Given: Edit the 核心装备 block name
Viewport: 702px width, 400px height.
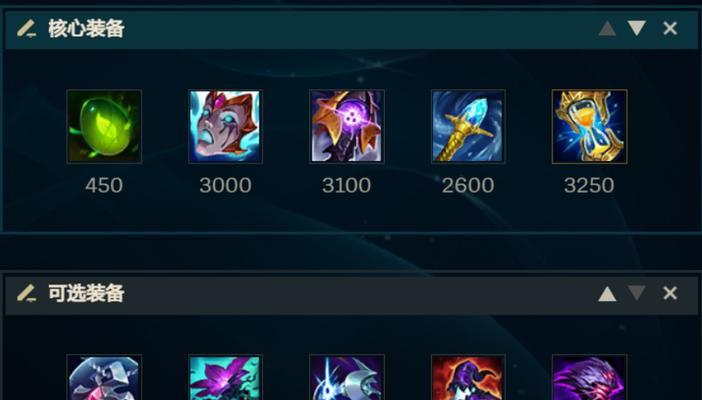Looking at the screenshot, I should pos(26,29).
